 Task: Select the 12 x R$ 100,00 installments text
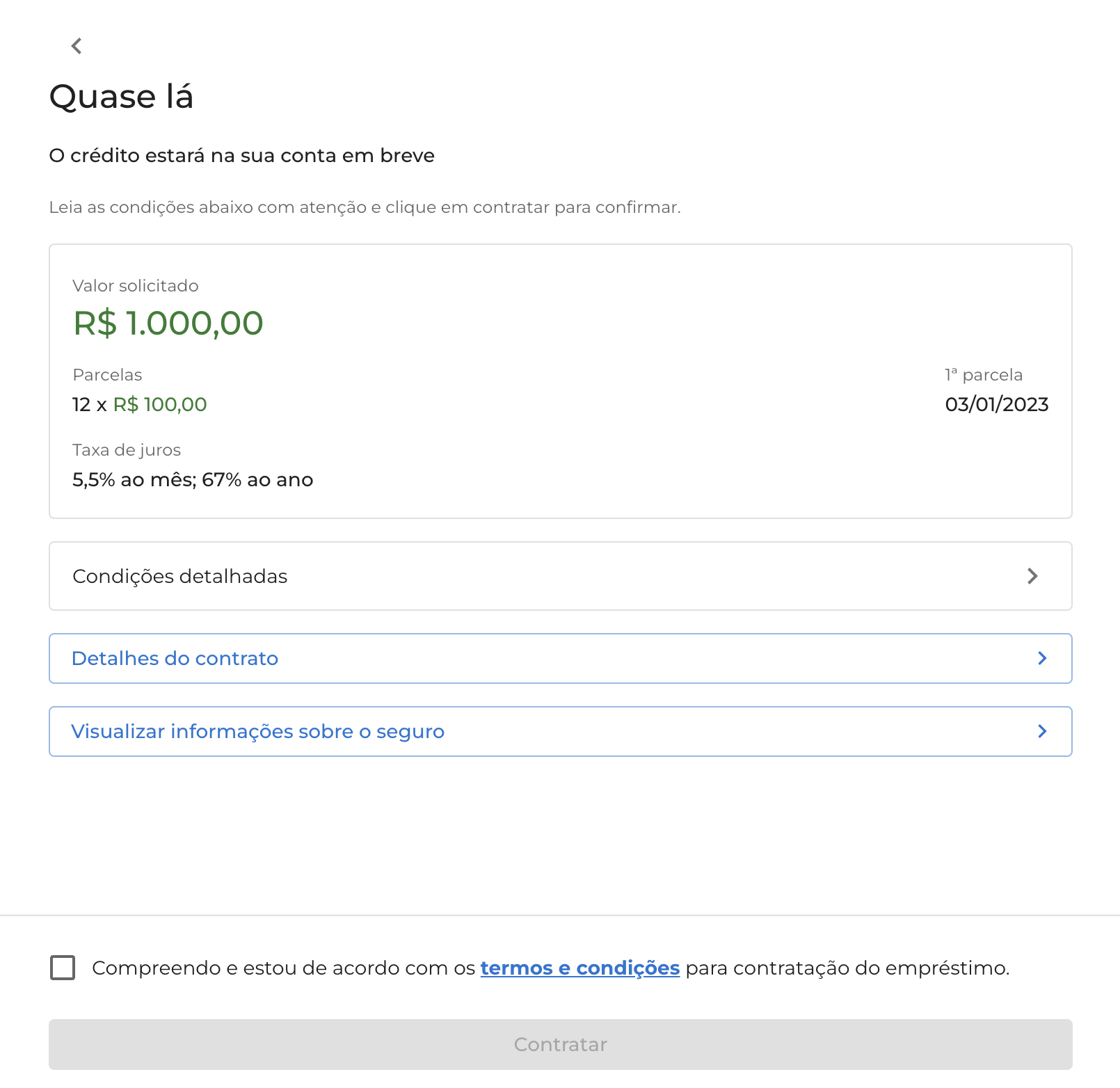tap(139, 404)
